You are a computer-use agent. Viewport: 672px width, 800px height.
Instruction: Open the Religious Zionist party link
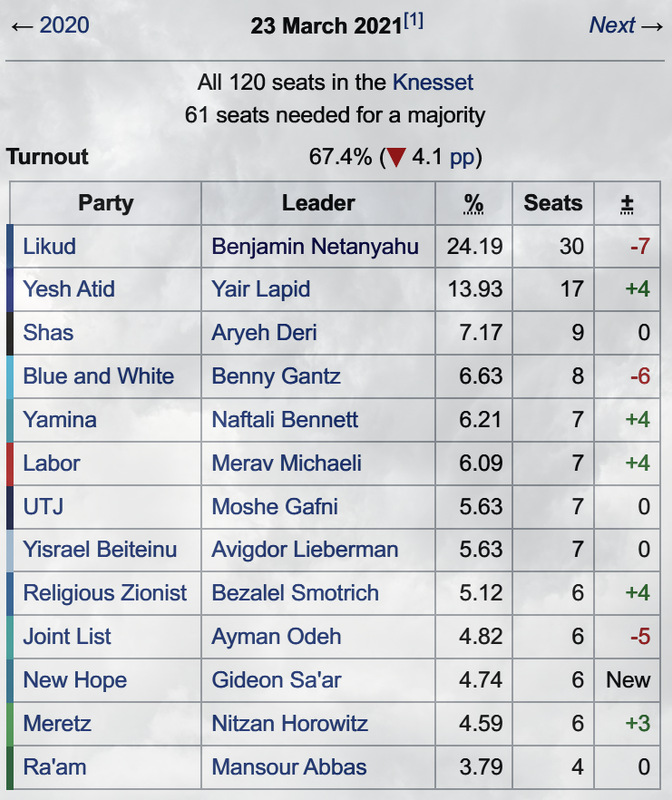pos(105,593)
